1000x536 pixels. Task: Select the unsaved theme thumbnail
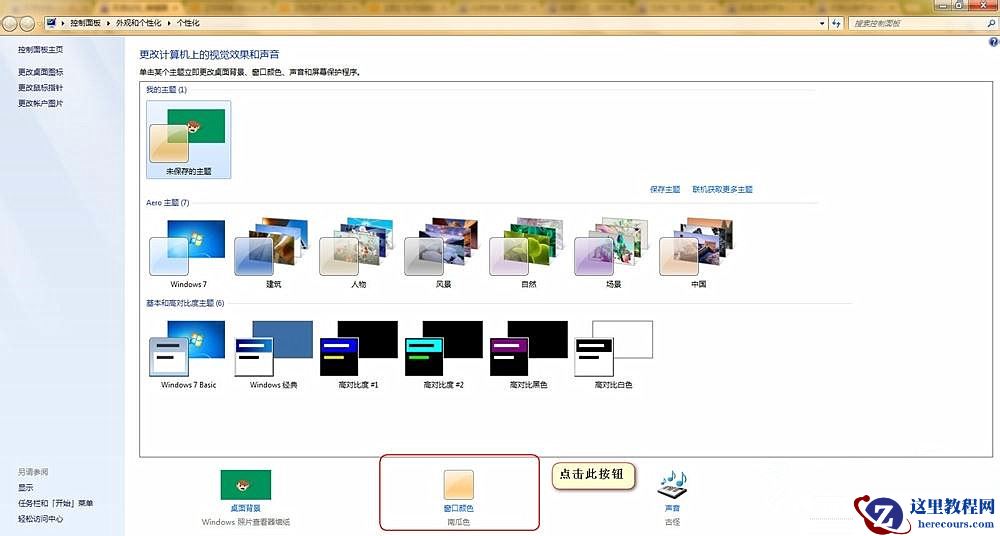188,139
